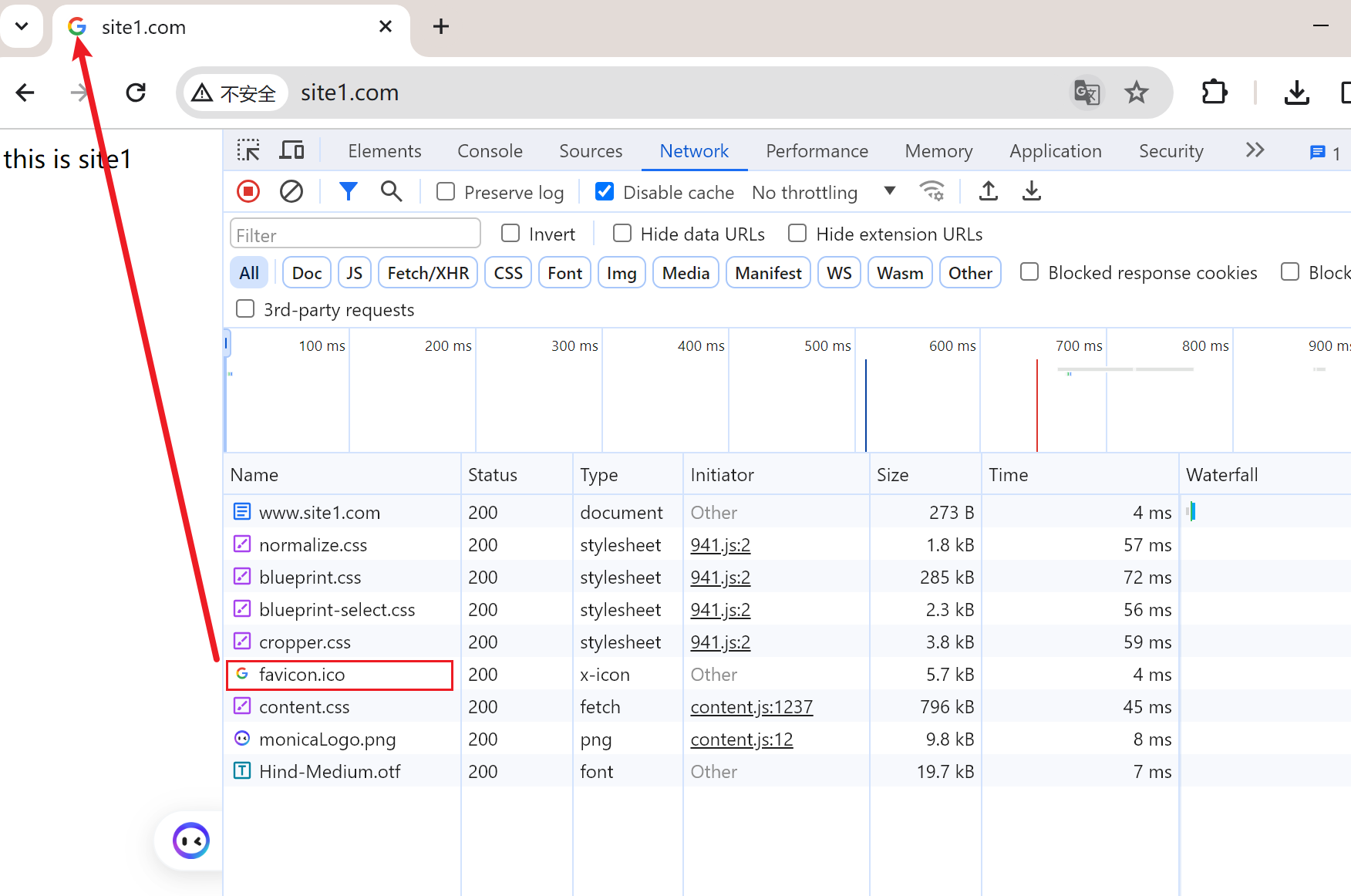
Task: Expand more DevTools tabs chevron
Action: pos(1255,150)
